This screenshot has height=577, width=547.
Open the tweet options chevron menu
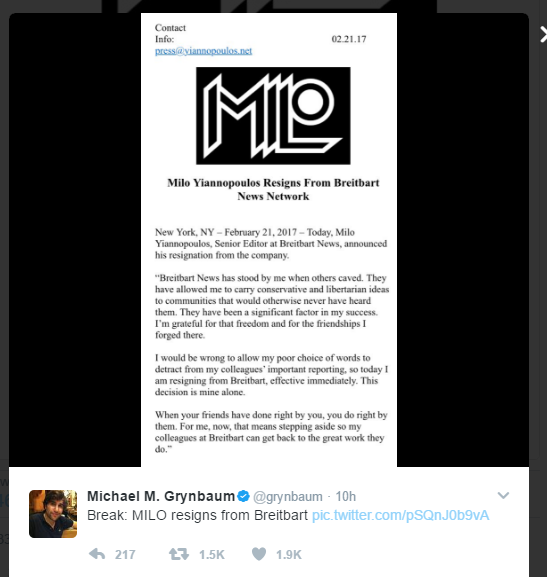tap(503, 495)
